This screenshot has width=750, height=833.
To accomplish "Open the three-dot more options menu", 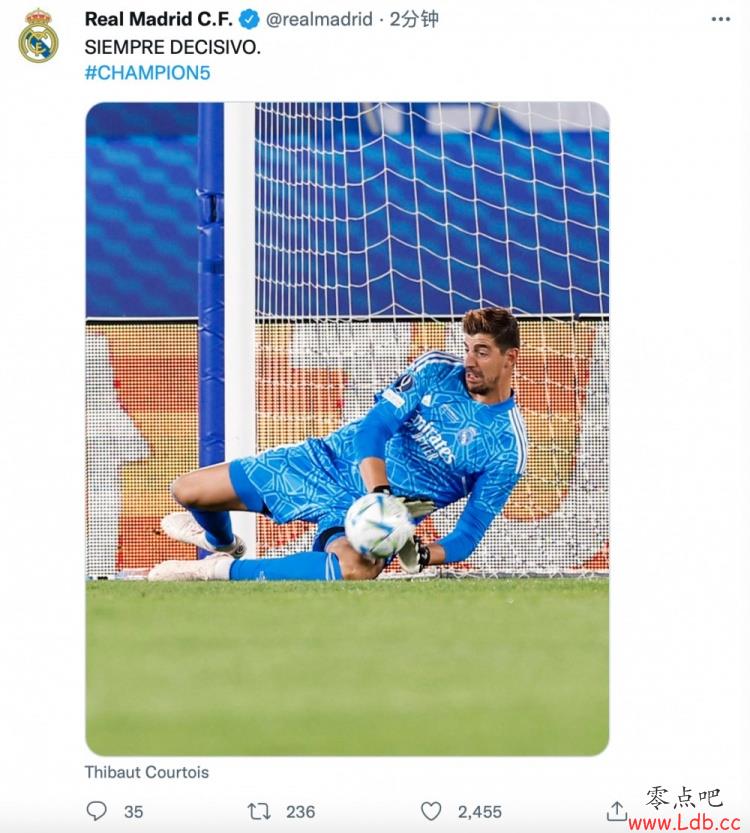I will [x=720, y=20].
